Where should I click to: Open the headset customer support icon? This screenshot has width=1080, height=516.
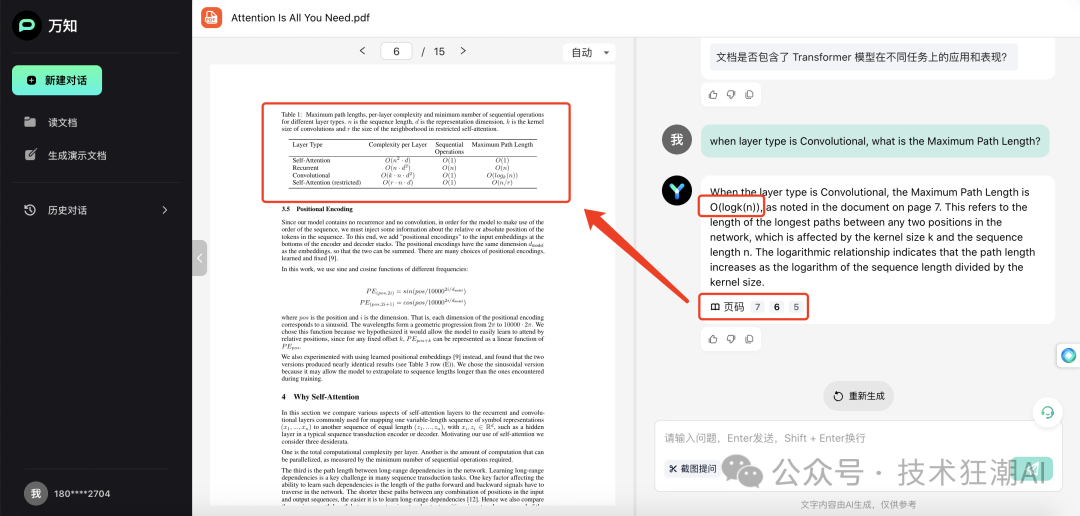tap(1048, 412)
